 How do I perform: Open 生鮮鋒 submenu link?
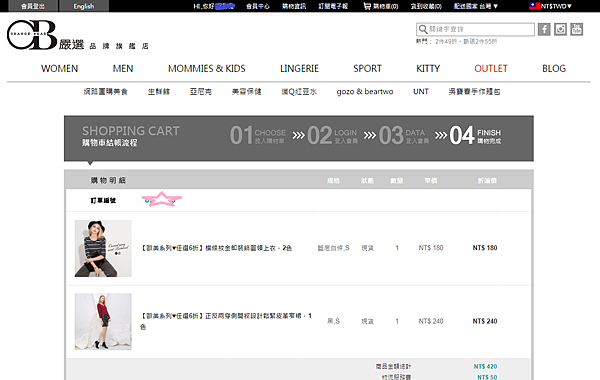159,91
